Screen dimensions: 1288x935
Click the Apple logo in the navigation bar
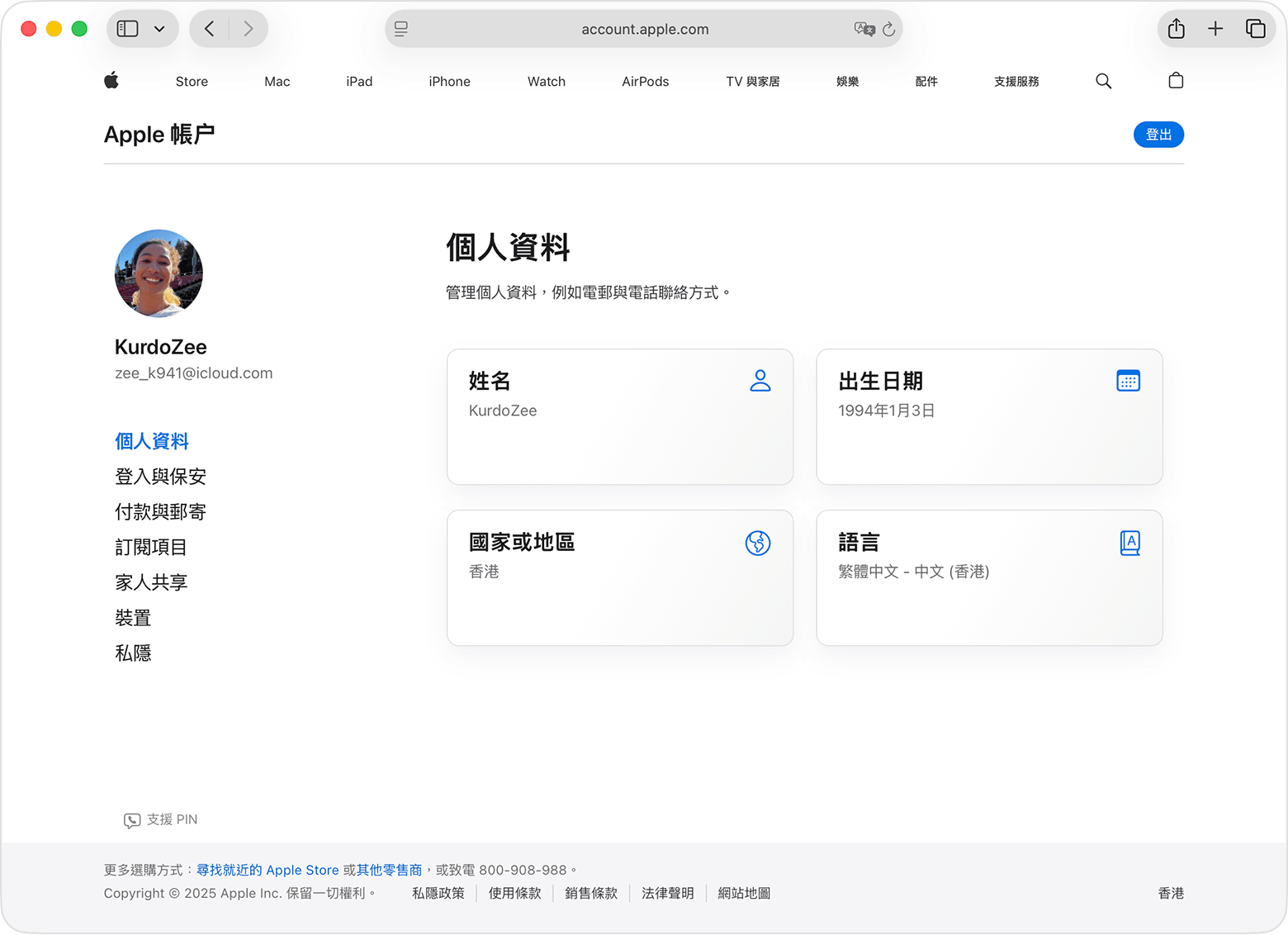point(111,80)
